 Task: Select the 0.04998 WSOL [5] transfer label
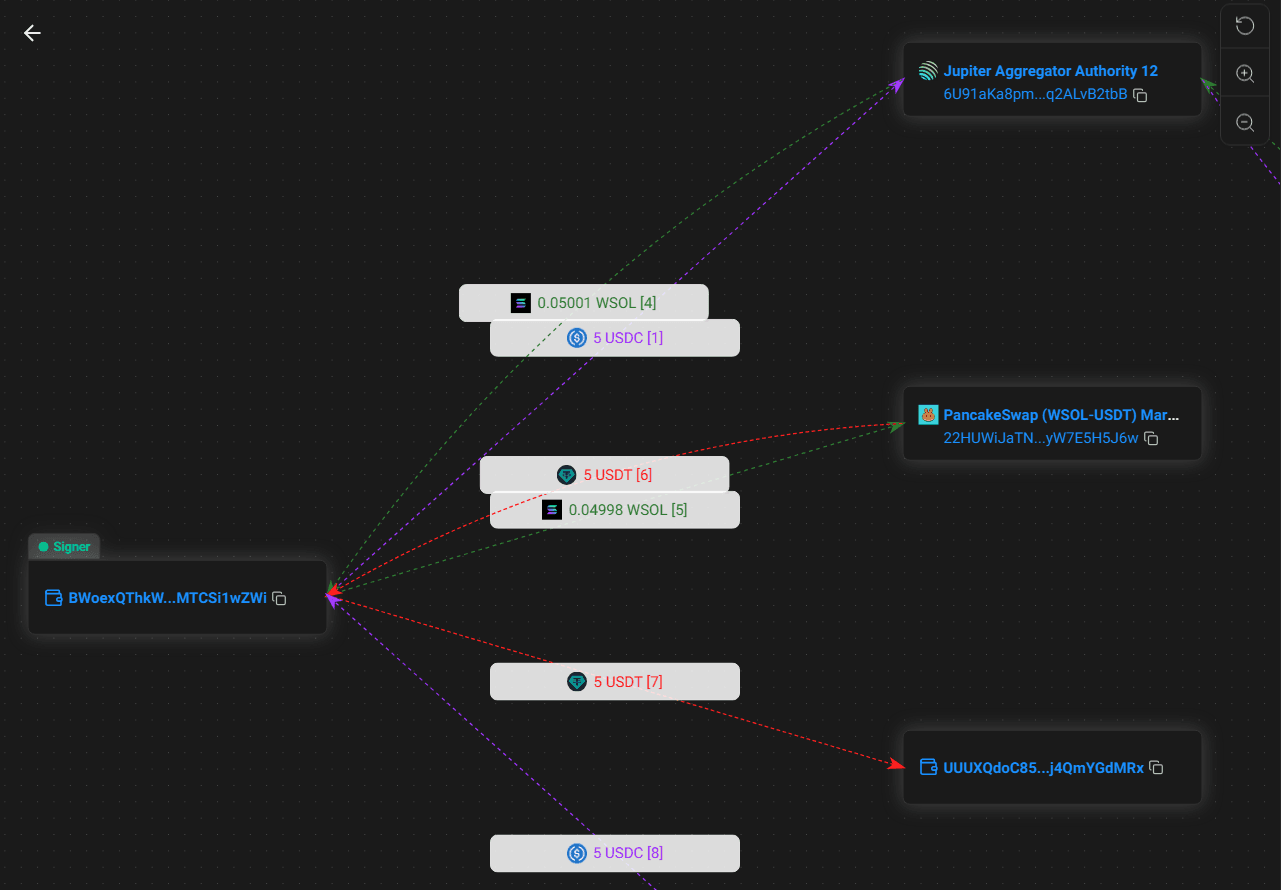click(x=615, y=510)
